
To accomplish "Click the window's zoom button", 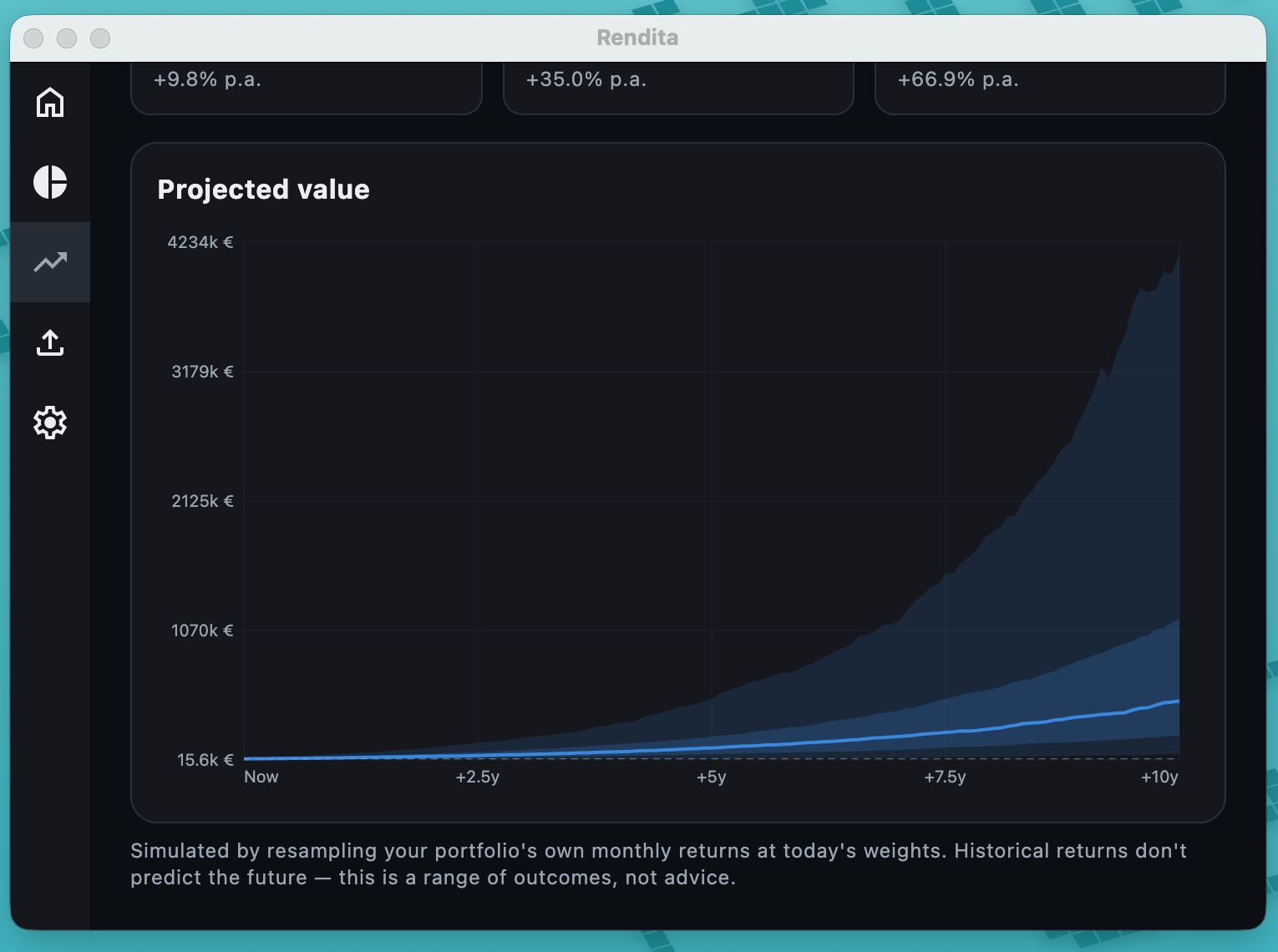I will 100,38.
